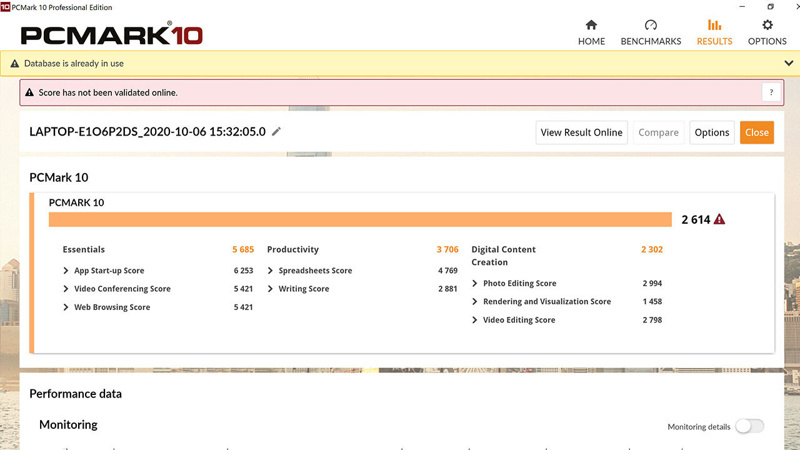Click View Result Online button
The height and width of the screenshot is (450, 800).
[x=582, y=133]
